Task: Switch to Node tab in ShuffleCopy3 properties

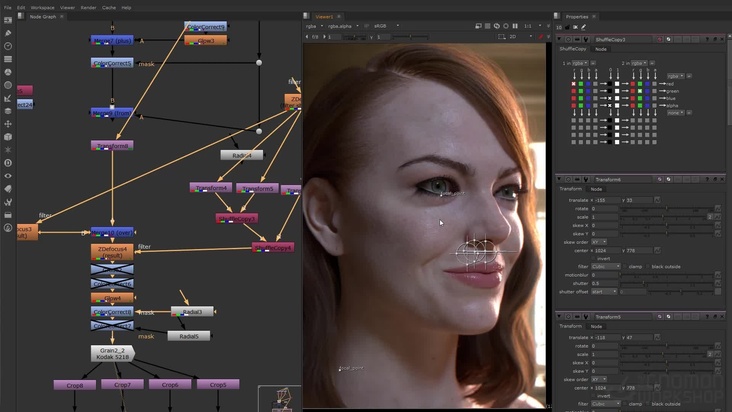Action: tap(600, 49)
